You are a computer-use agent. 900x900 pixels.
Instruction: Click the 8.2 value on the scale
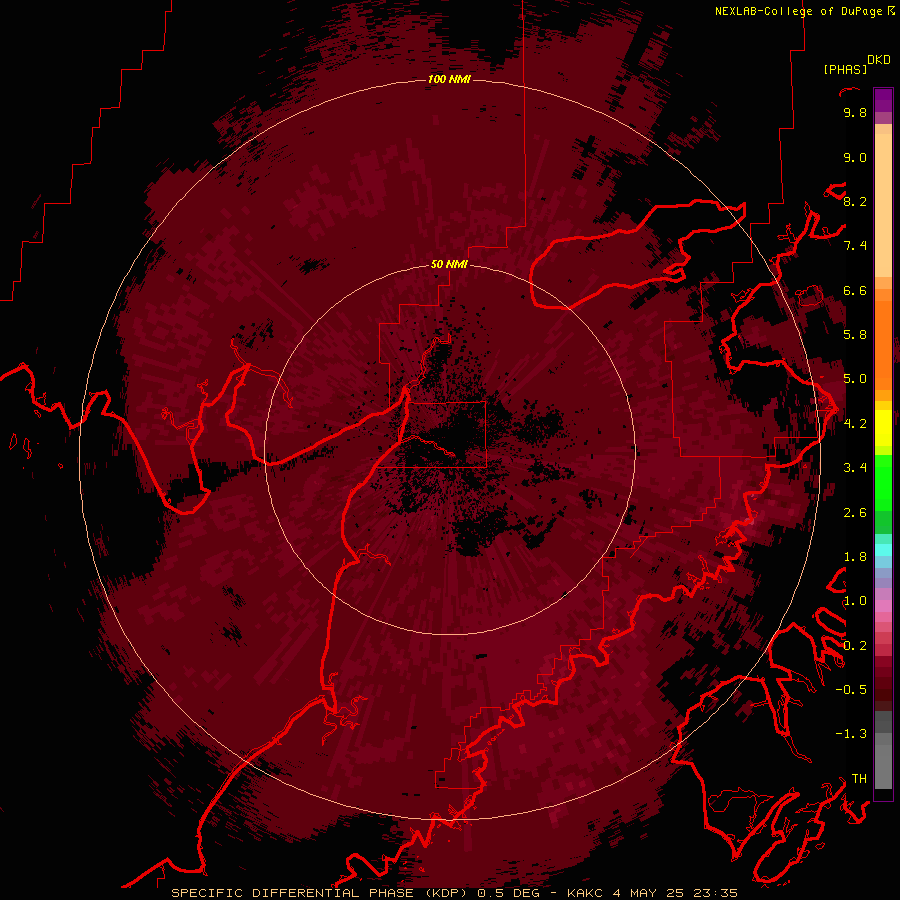855,201
